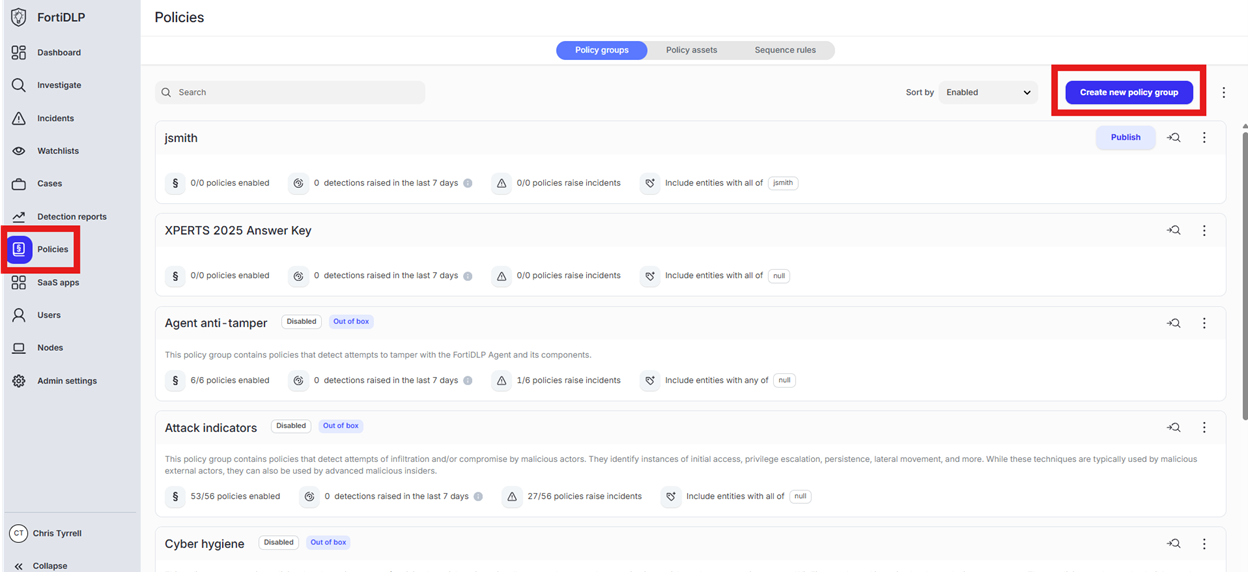This screenshot has height=572, width=1248.
Task: Click detections radar icon in Agent anti-tamper
Action: click(x=298, y=380)
